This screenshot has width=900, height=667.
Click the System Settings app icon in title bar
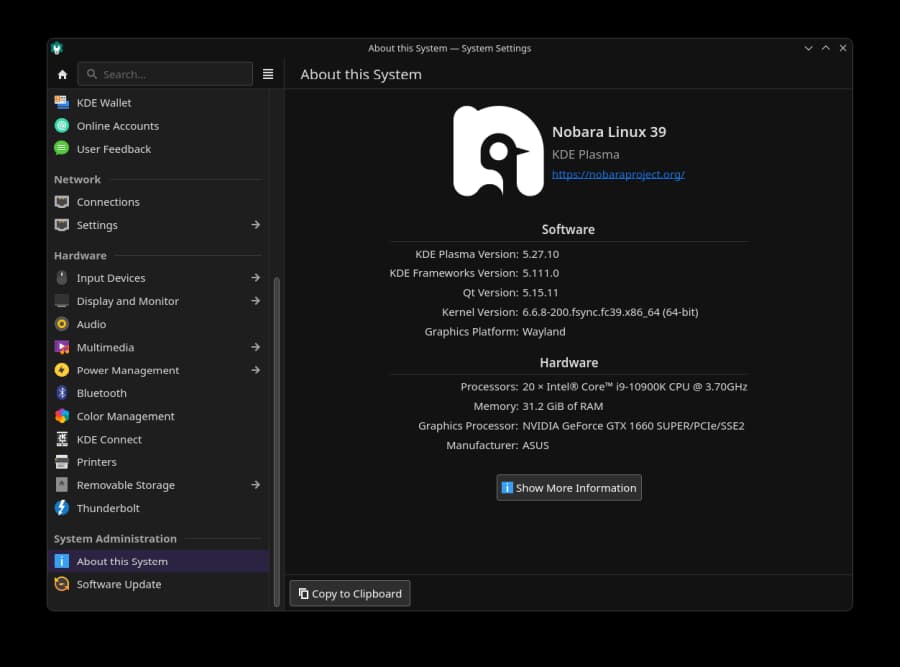tap(57, 48)
